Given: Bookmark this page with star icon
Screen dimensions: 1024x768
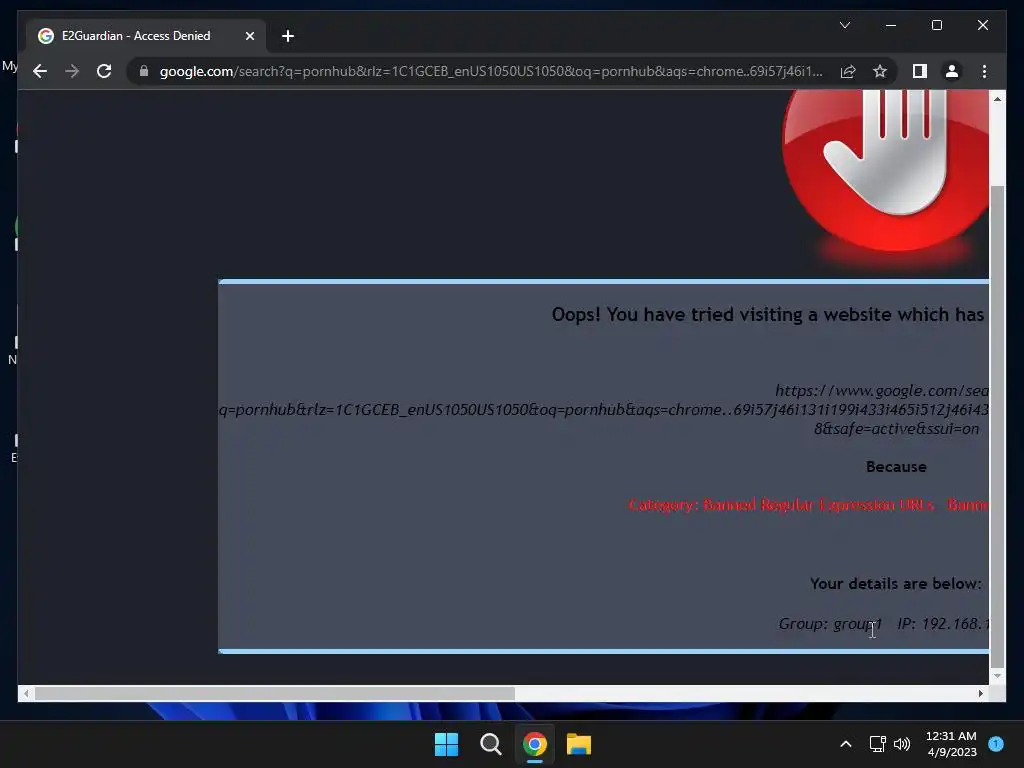Looking at the screenshot, I should [x=880, y=71].
